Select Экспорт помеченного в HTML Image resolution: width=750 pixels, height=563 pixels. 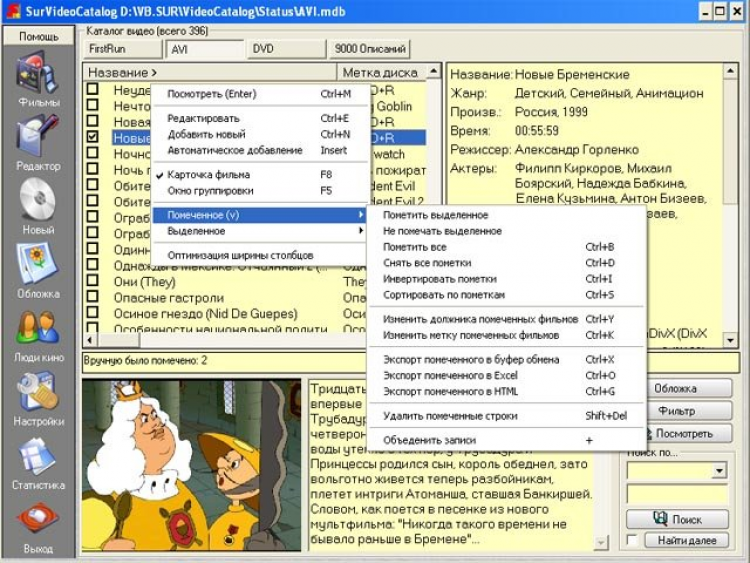click(x=506, y=392)
